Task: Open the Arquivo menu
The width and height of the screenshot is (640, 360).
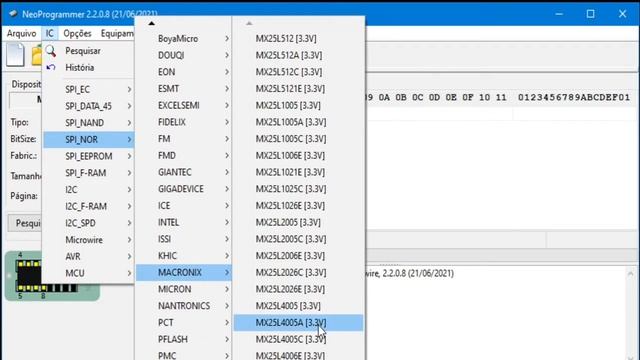Action: click(21, 33)
